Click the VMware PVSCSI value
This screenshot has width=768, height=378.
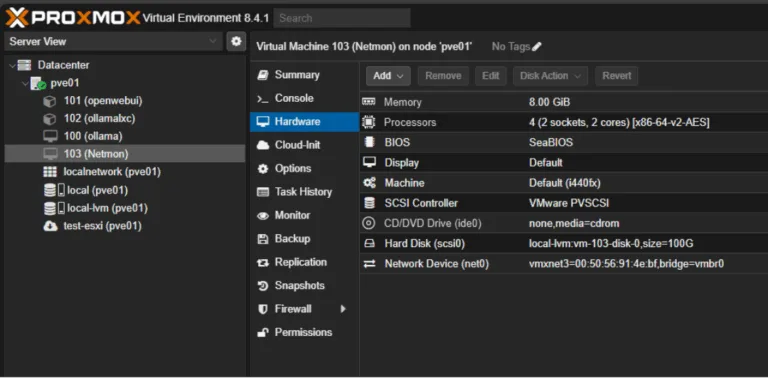569,203
